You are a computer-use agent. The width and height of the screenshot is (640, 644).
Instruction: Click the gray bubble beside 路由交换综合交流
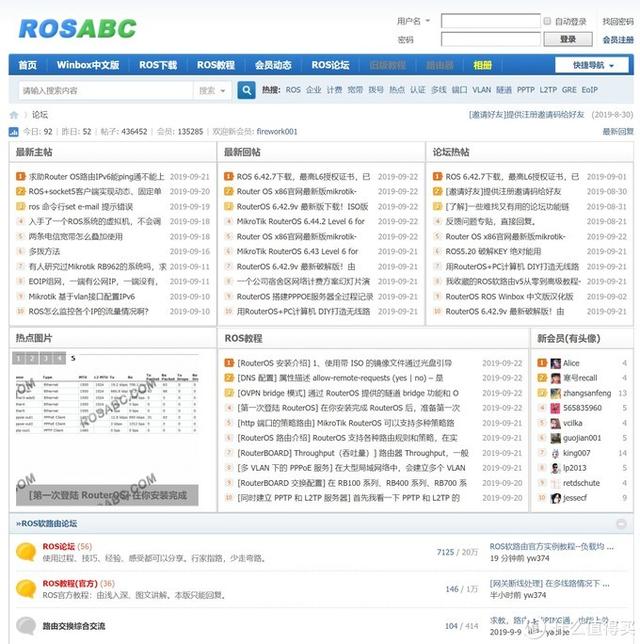[26, 626]
